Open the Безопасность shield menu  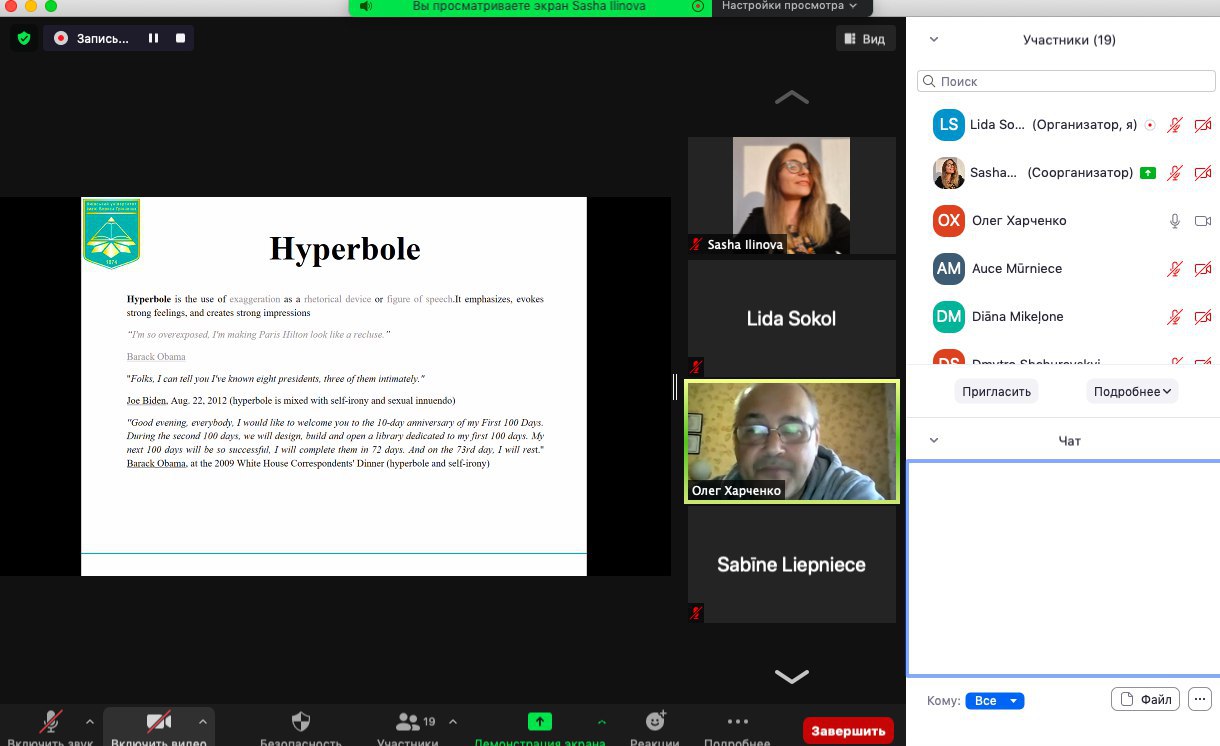pyautogui.click(x=301, y=728)
